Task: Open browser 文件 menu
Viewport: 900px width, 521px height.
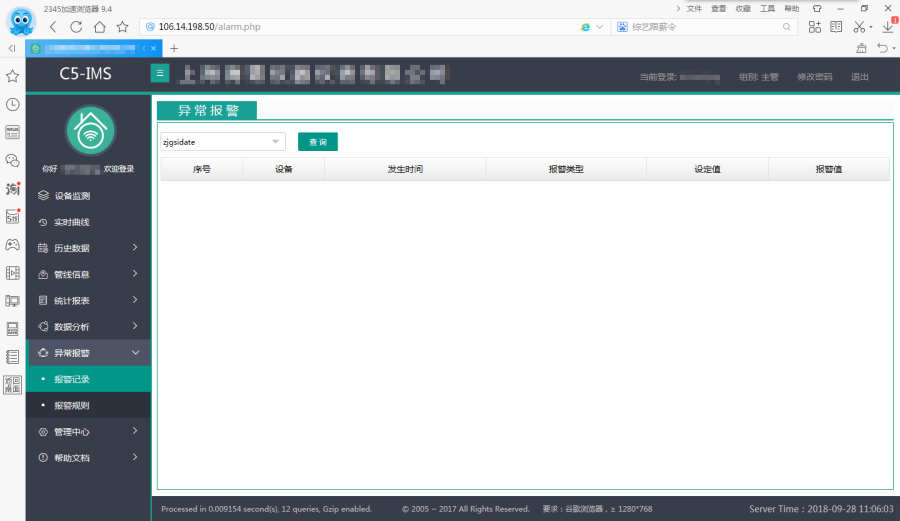Action: click(694, 9)
